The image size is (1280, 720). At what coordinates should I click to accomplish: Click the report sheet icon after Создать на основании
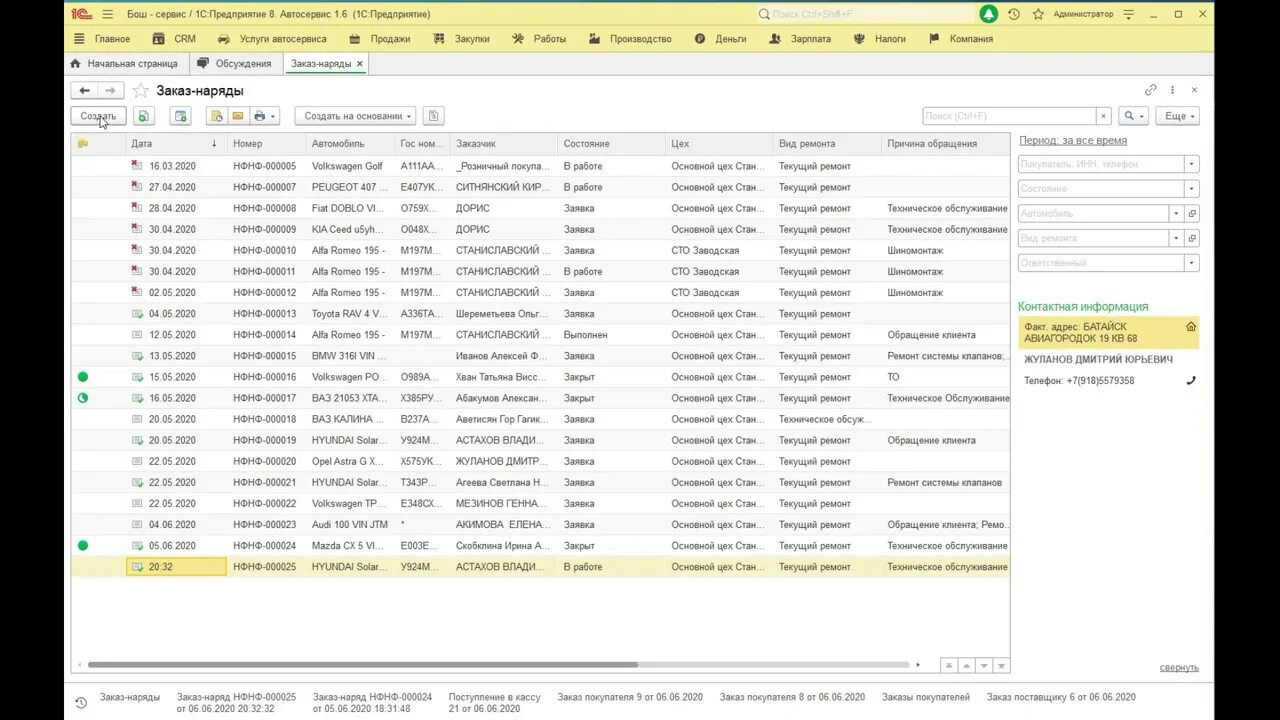click(433, 116)
